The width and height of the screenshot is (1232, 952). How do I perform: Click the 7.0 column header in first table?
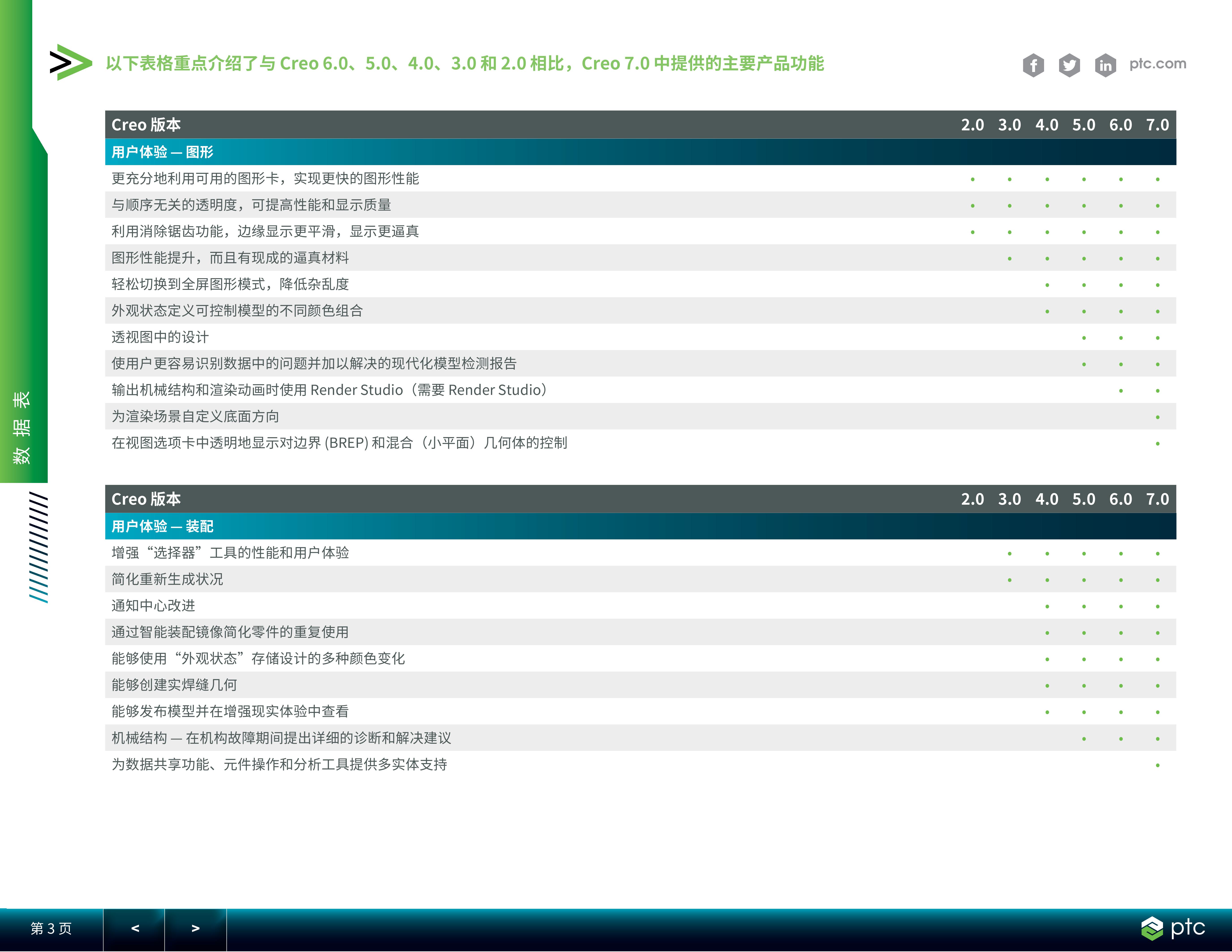point(1158,125)
